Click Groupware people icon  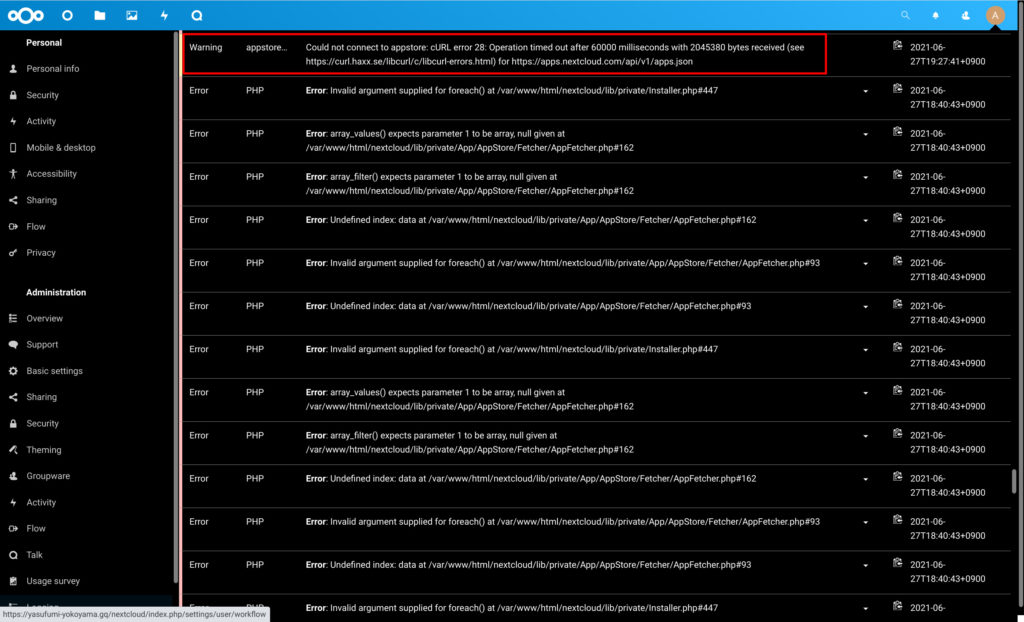(13, 476)
